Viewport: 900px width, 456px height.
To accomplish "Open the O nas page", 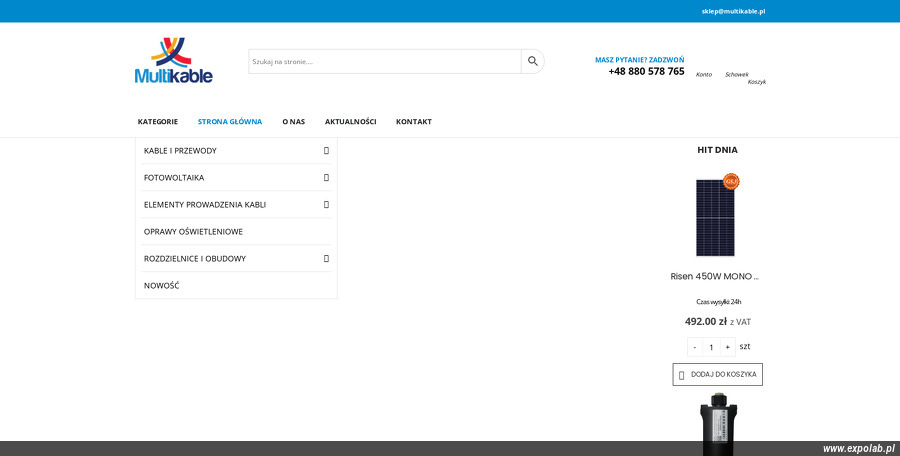I will (x=293, y=122).
